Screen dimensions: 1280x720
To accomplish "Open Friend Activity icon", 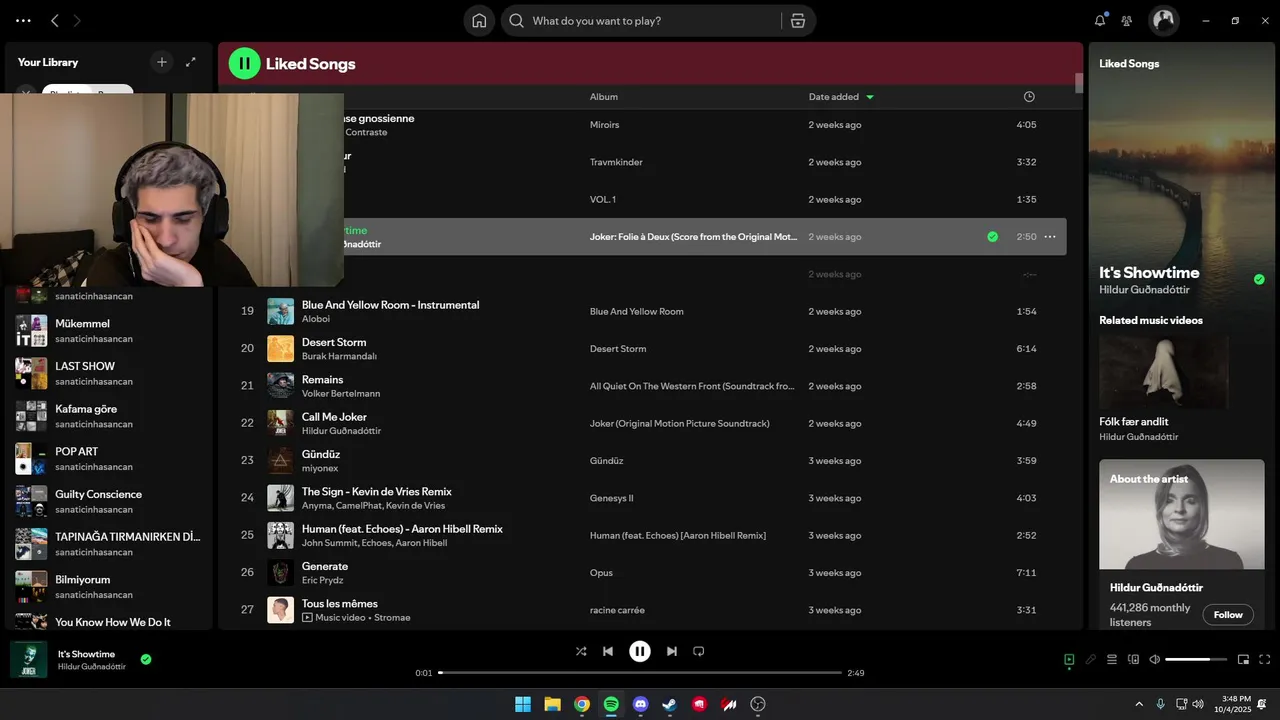I will 1127,20.
